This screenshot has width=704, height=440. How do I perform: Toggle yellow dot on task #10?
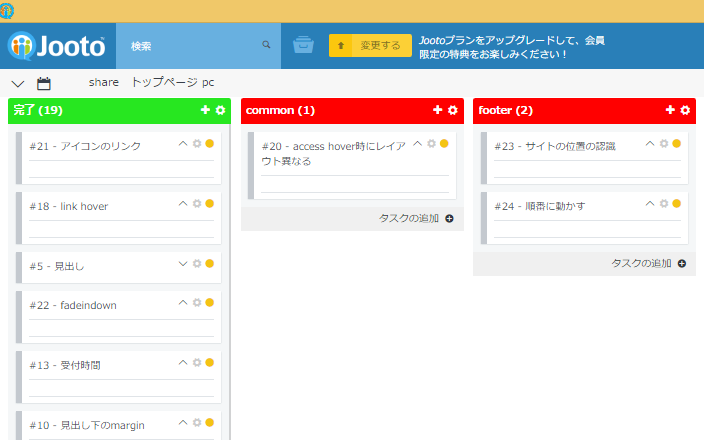tap(210, 422)
